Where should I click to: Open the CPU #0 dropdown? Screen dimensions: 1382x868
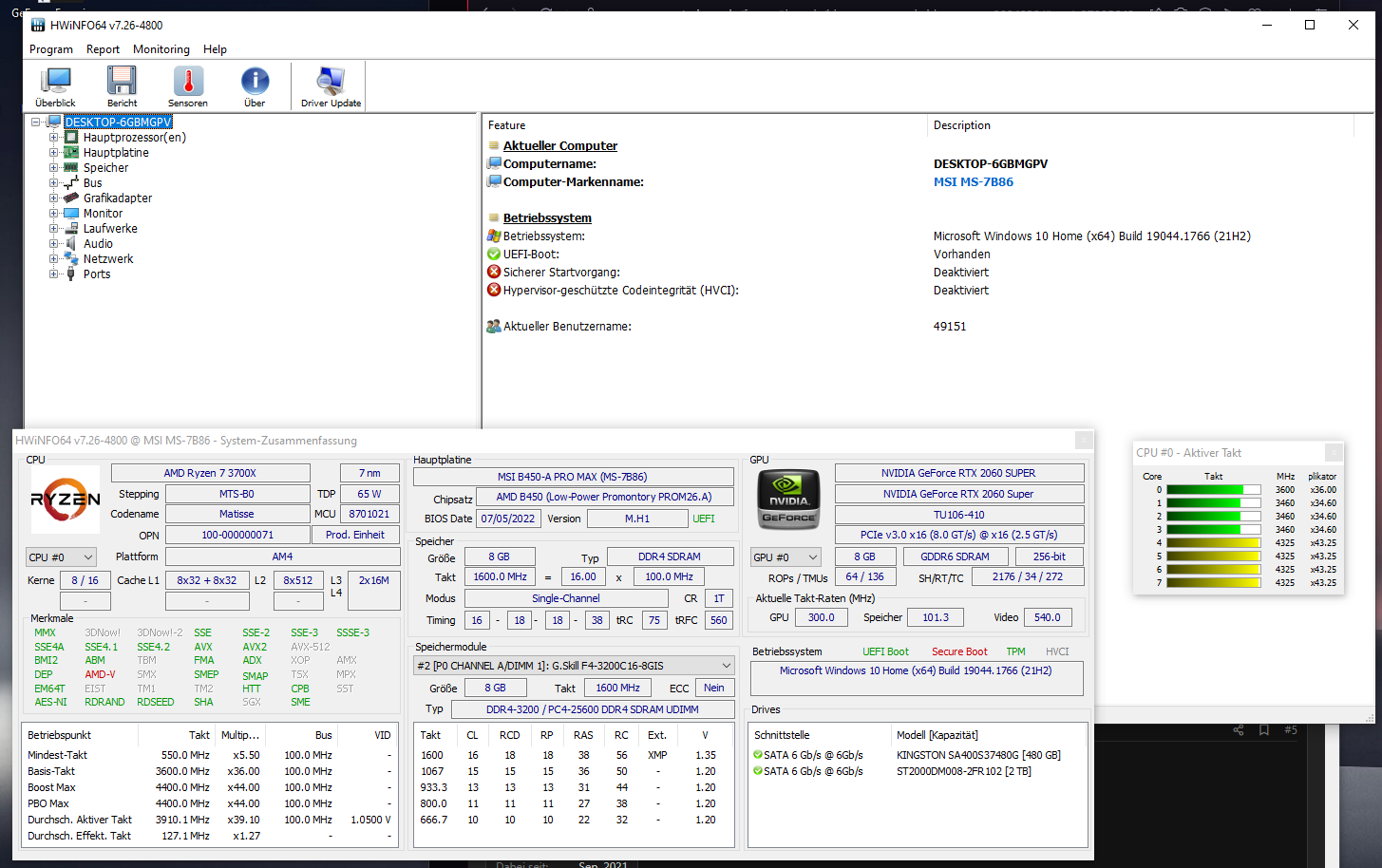(61, 557)
